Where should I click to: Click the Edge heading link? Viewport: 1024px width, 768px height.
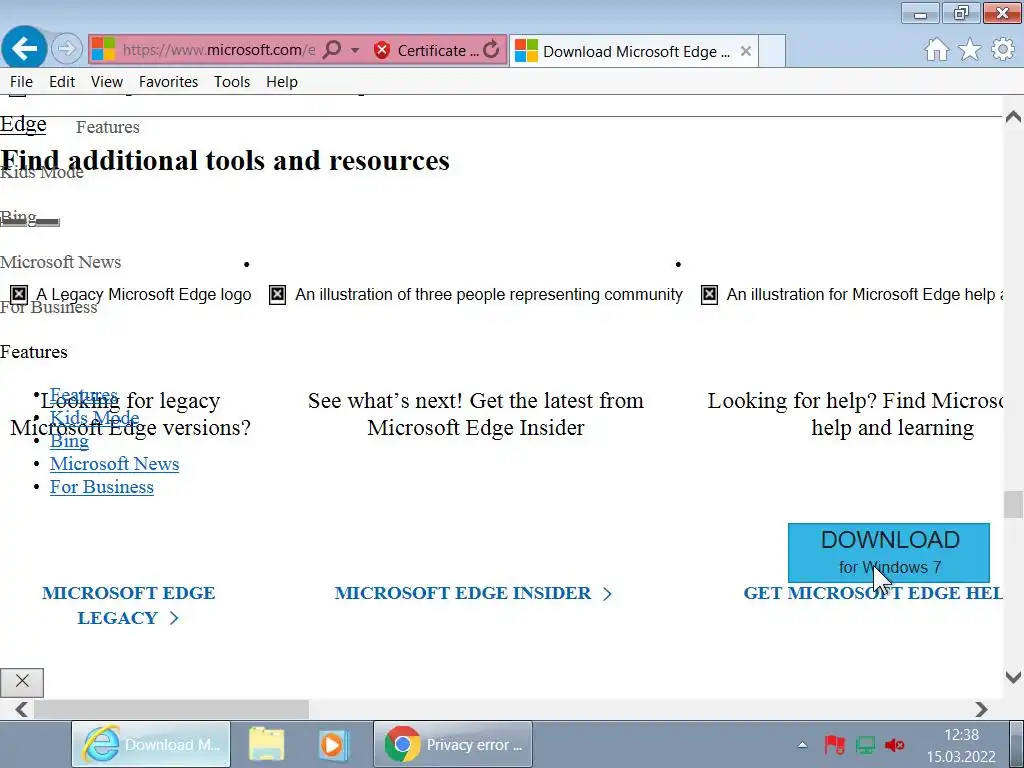(23, 124)
